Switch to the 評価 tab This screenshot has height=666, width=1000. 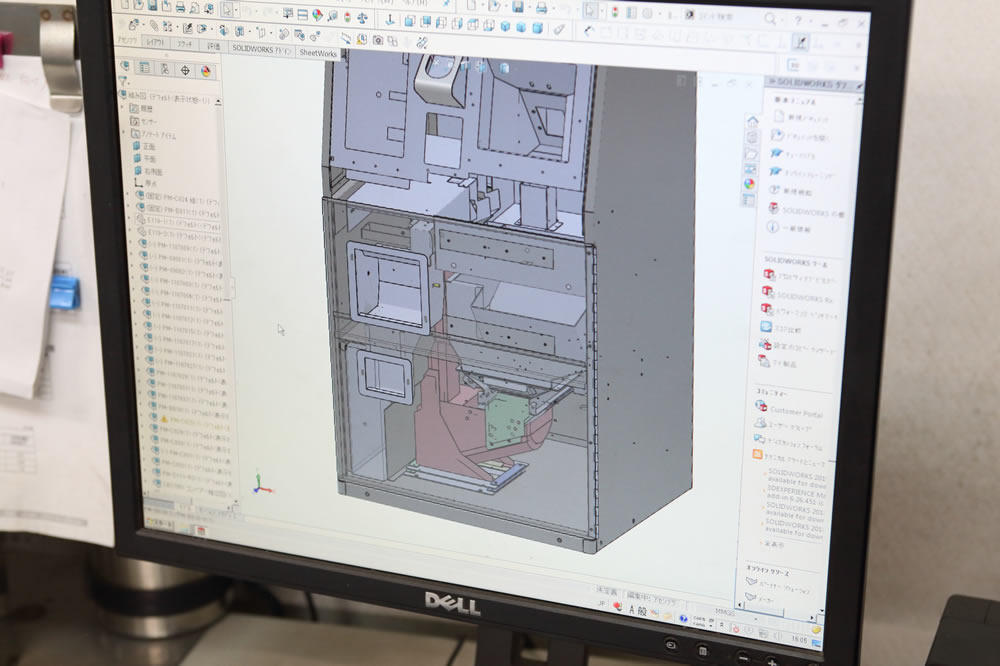click(214, 46)
